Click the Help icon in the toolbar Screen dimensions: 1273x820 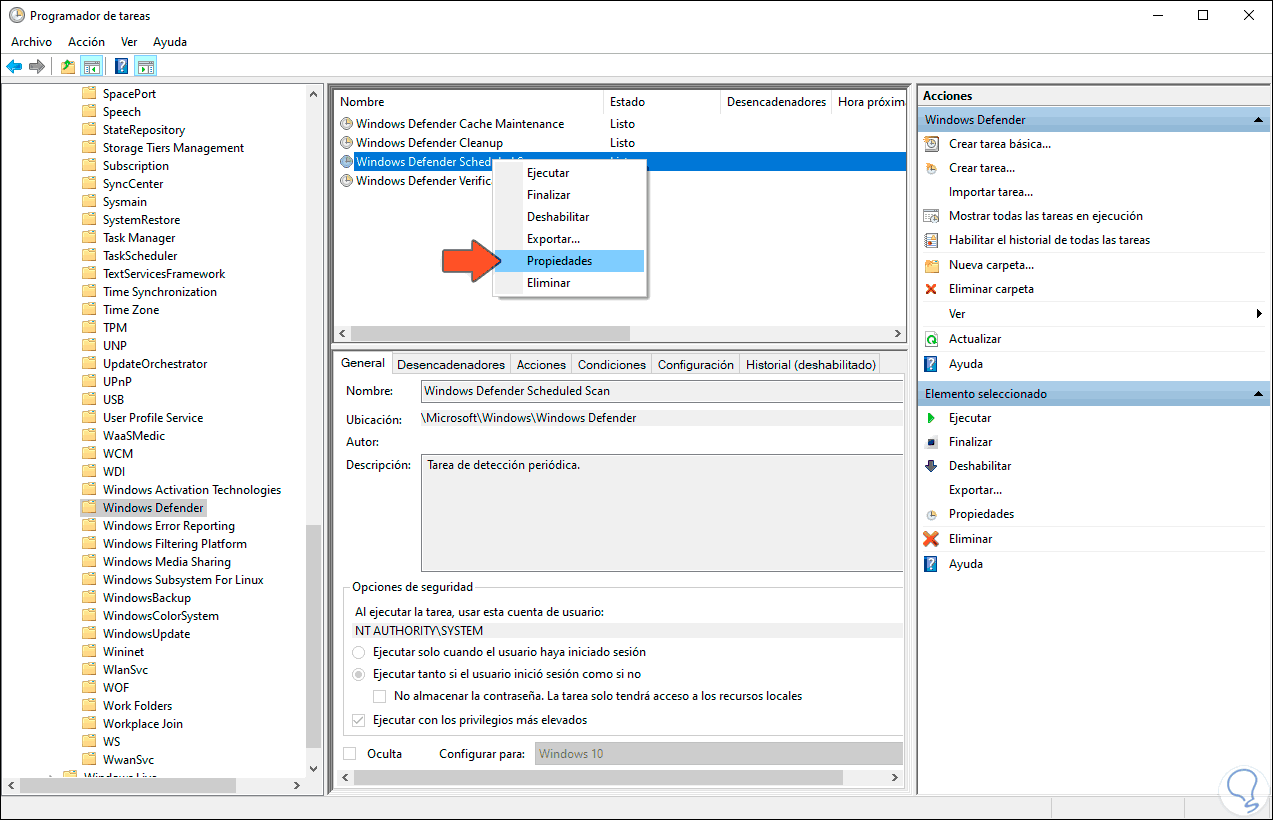click(120, 66)
